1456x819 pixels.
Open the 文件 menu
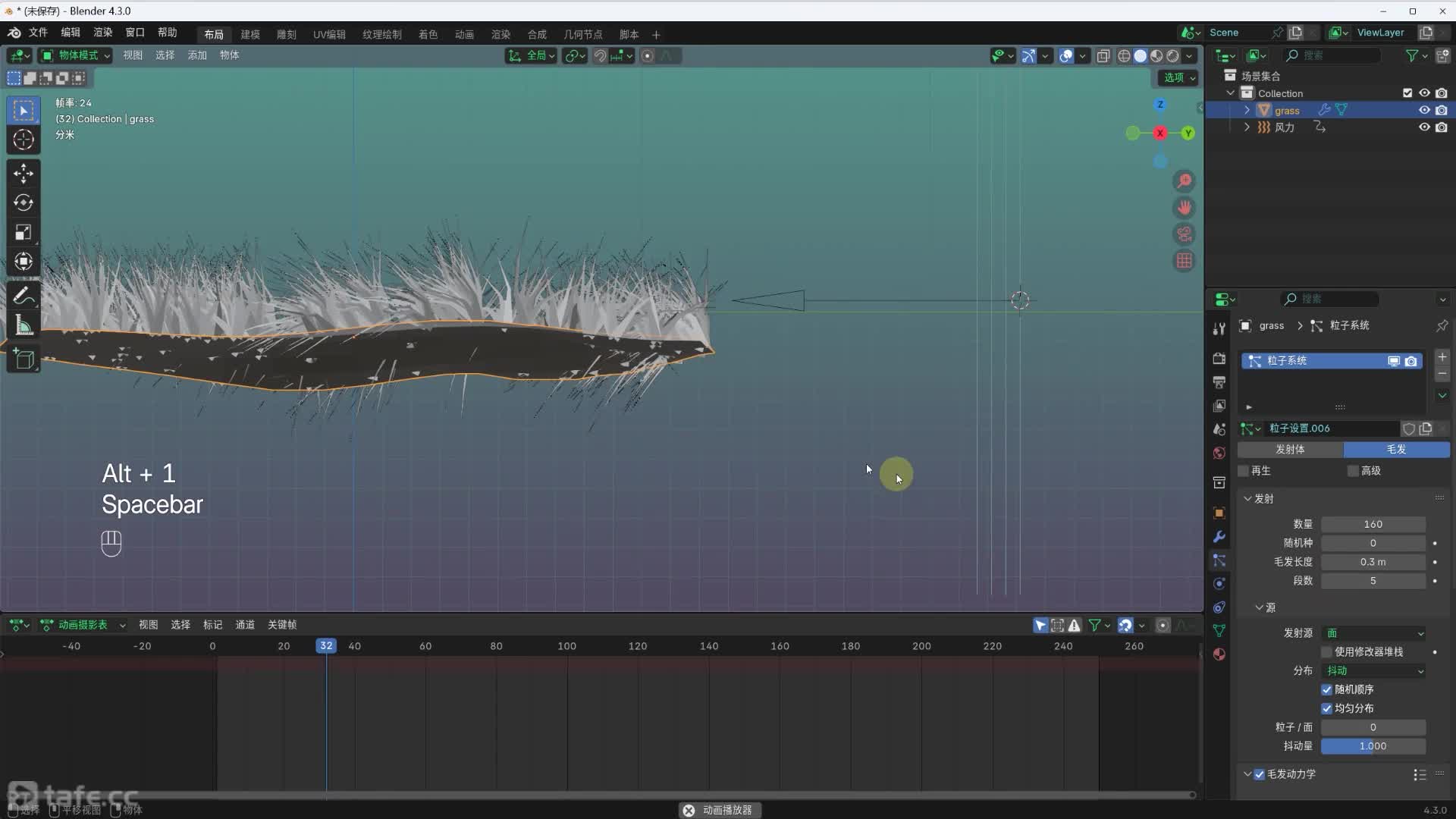(38, 33)
